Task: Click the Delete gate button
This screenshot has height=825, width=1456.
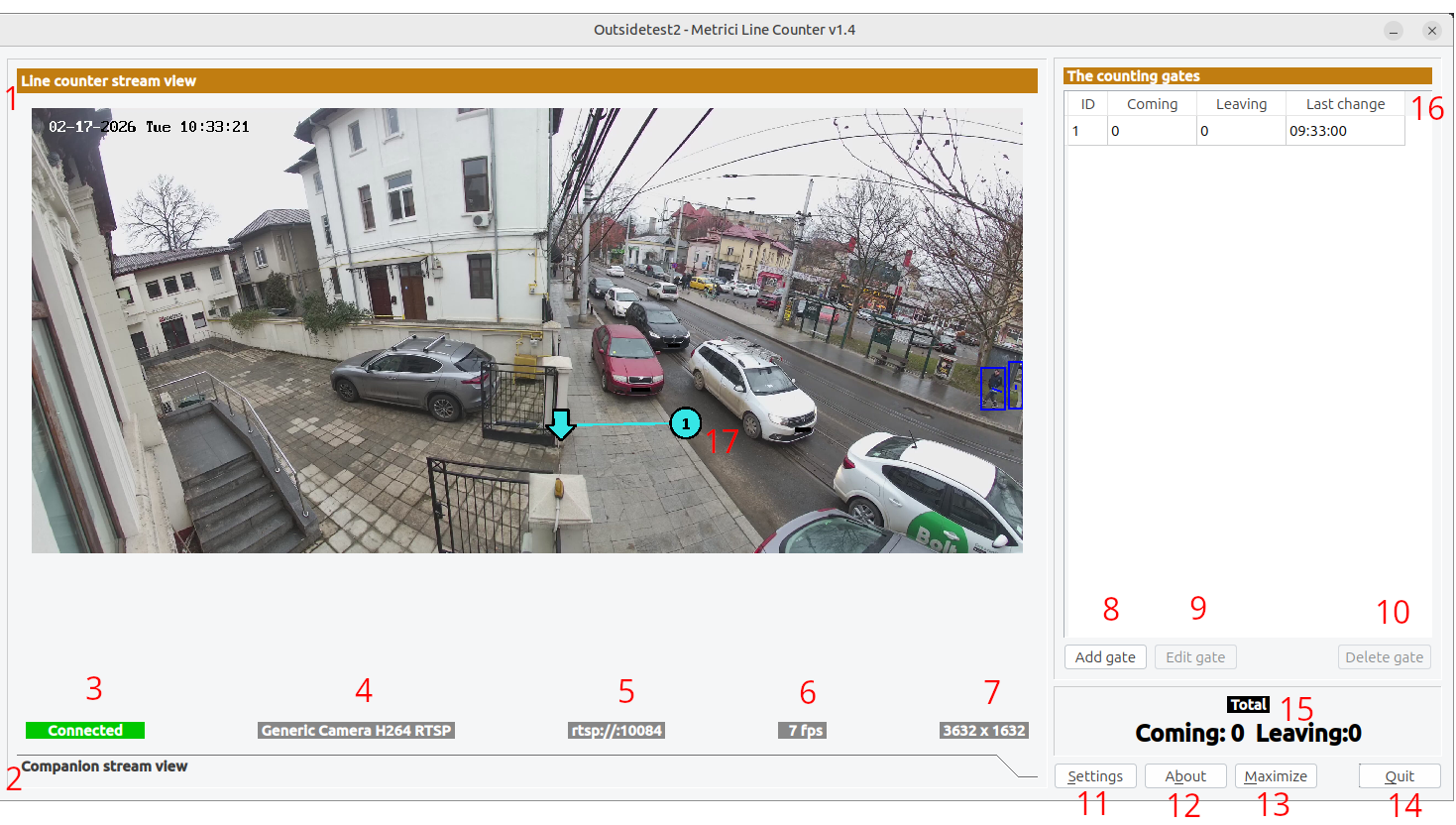Action: pyautogui.click(x=1384, y=657)
